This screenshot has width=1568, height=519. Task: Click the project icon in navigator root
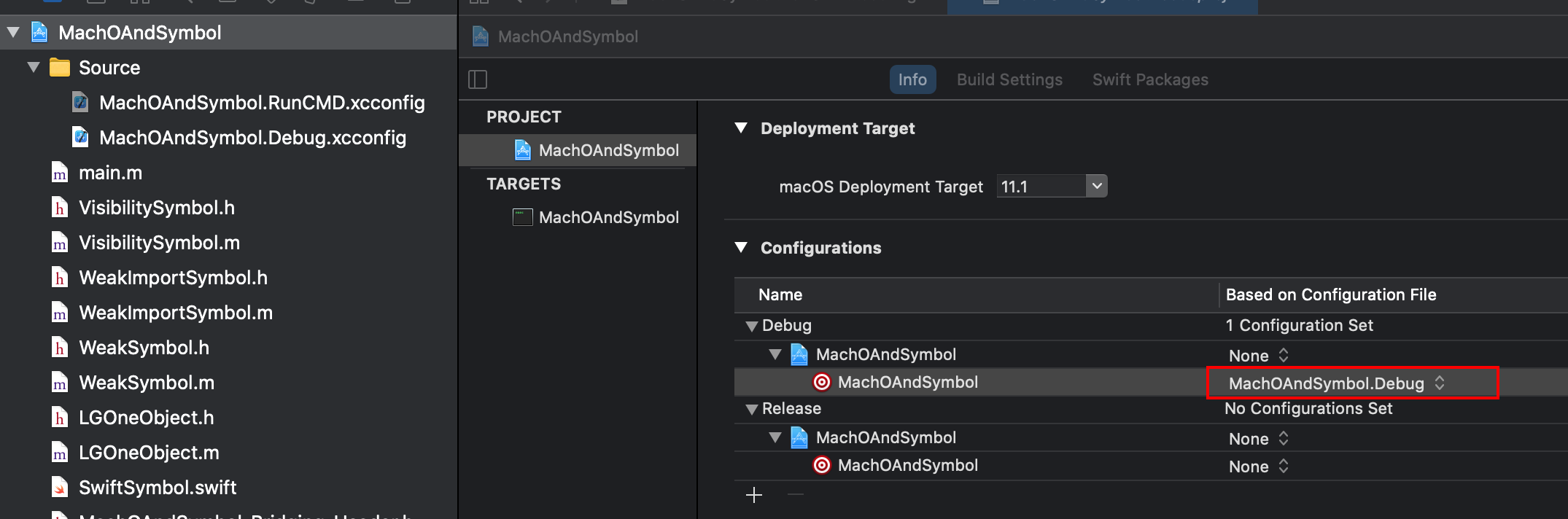tap(39, 32)
